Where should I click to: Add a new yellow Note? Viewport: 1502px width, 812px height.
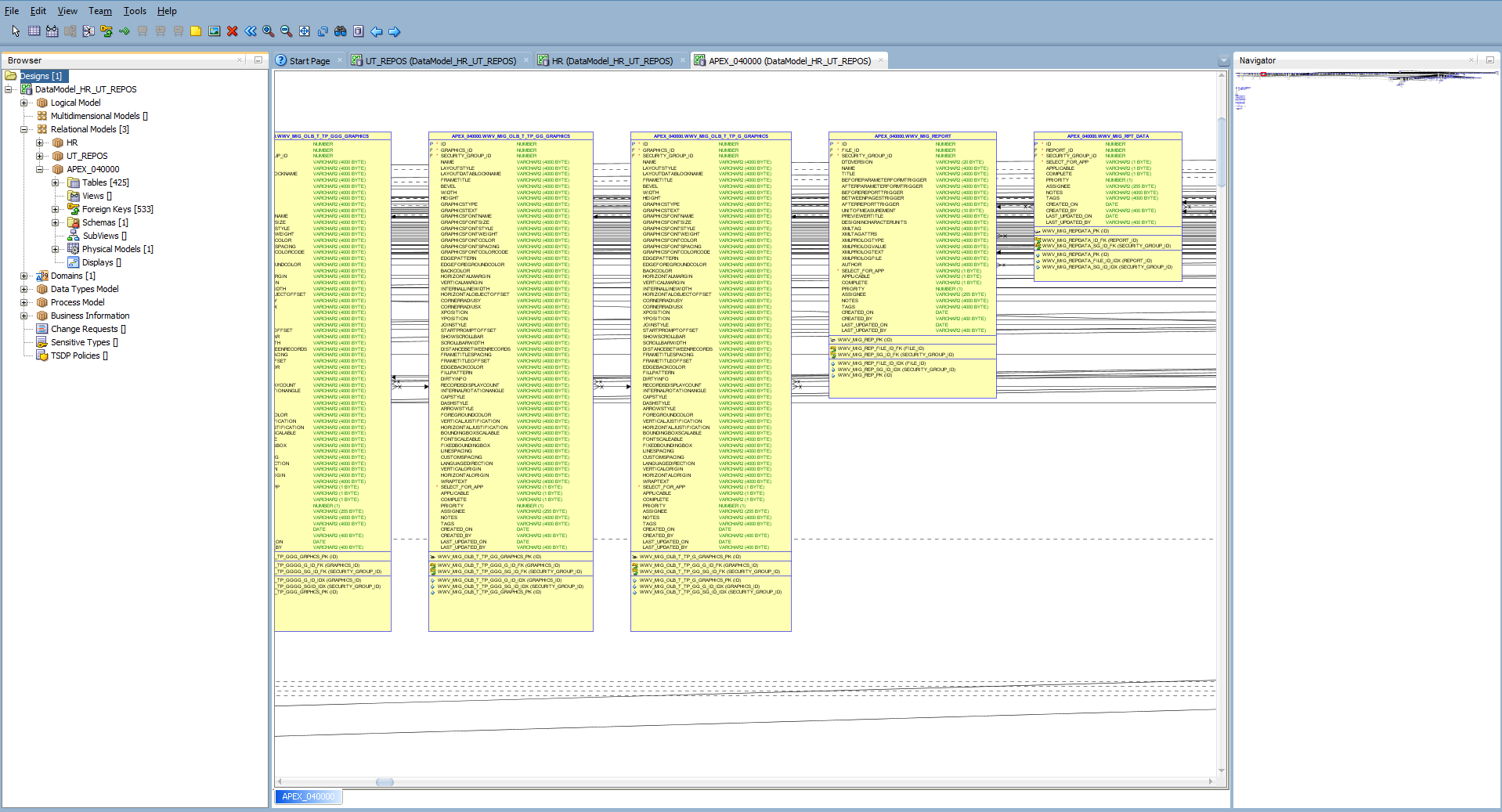196,31
